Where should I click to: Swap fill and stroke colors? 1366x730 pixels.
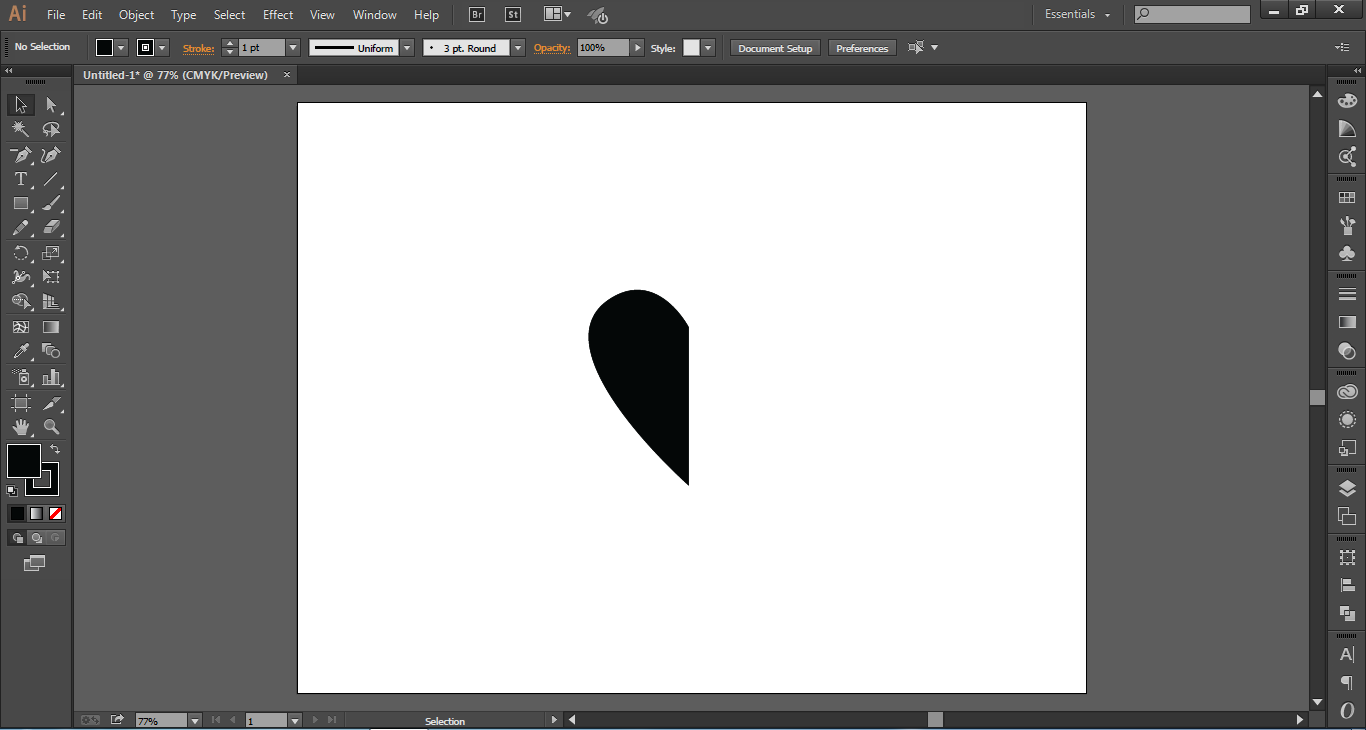point(56,449)
